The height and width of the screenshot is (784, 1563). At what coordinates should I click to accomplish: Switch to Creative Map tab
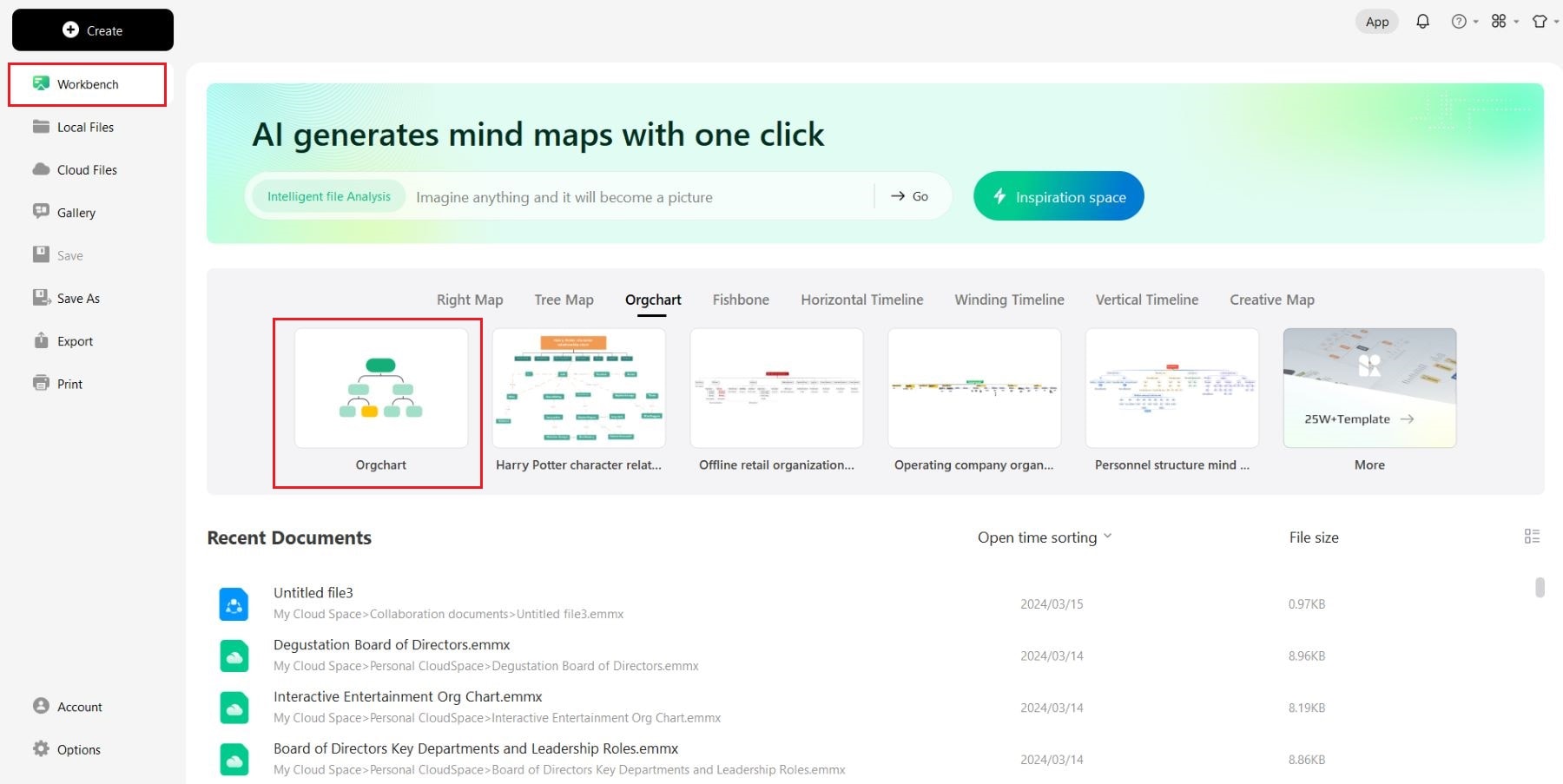tap(1272, 300)
